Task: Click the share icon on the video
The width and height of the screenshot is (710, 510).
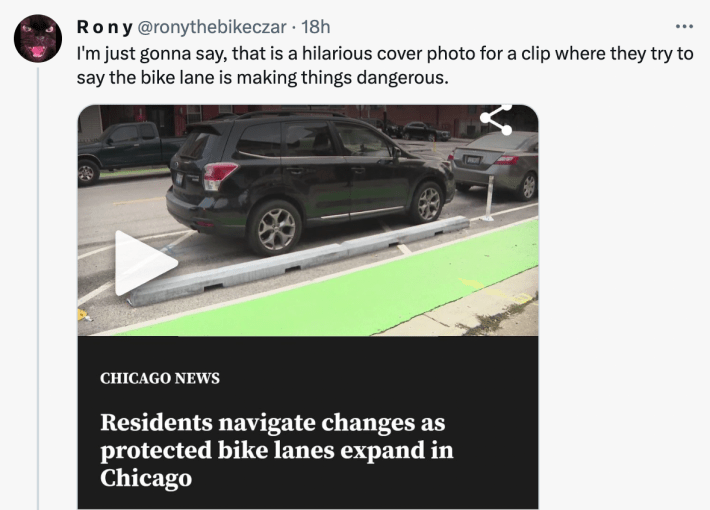Action: point(495,118)
